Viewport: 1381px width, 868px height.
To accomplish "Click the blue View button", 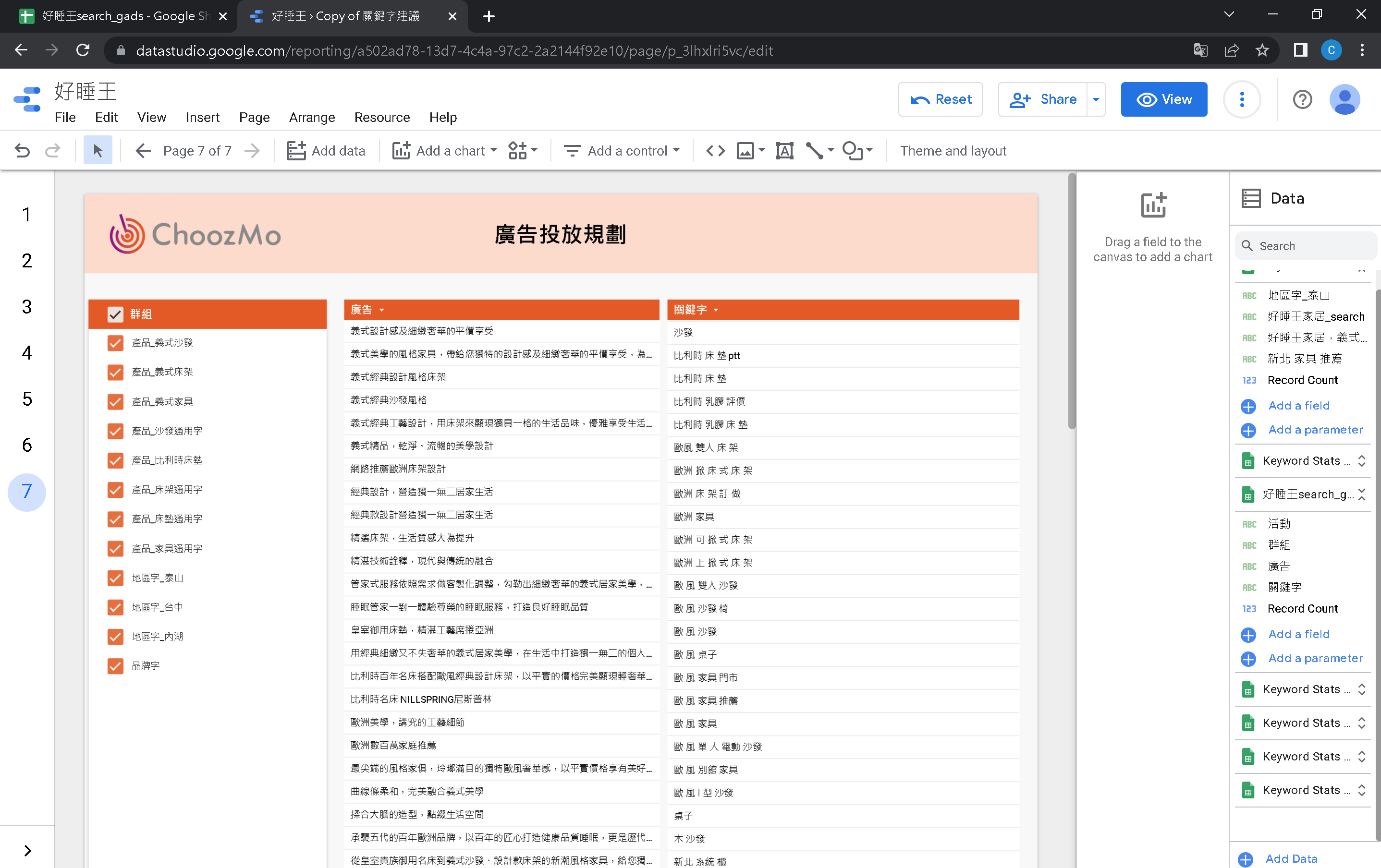I will (1163, 100).
